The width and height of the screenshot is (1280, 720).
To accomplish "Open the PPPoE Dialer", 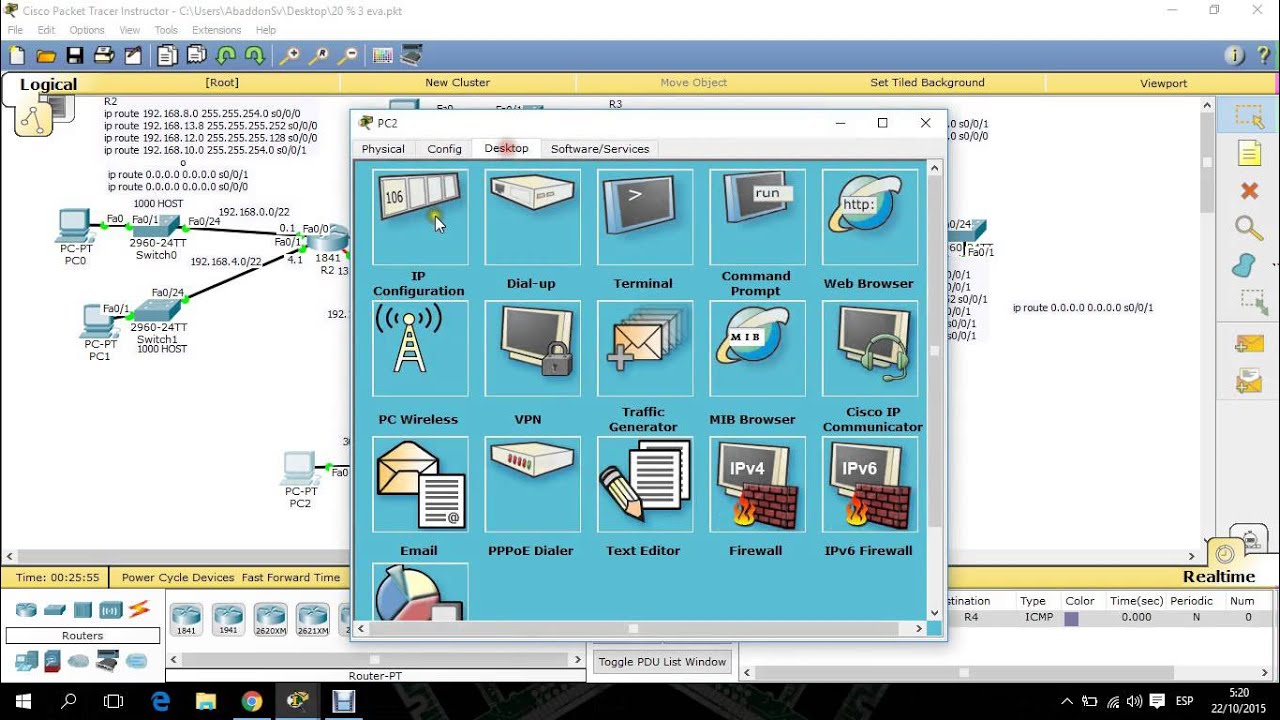I will click(532, 484).
